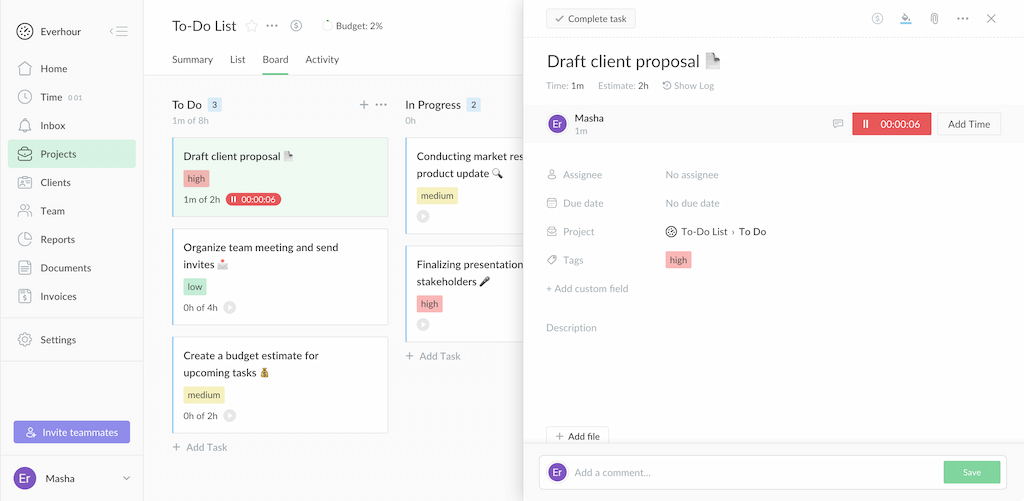Click the Settings gear icon
Image resolution: width=1024 pixels, height=501 pixels.
pyautogui.click(x=25, y=340)
